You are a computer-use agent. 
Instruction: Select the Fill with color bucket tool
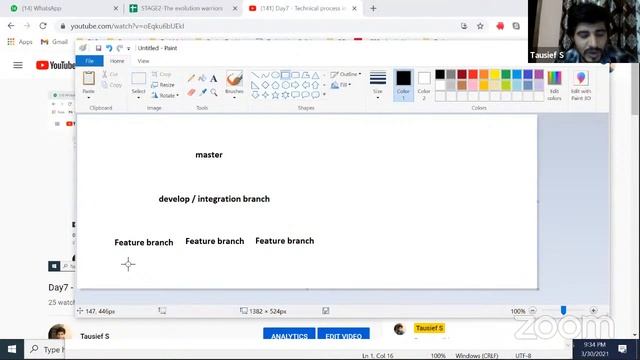click(x=202, y=78)
